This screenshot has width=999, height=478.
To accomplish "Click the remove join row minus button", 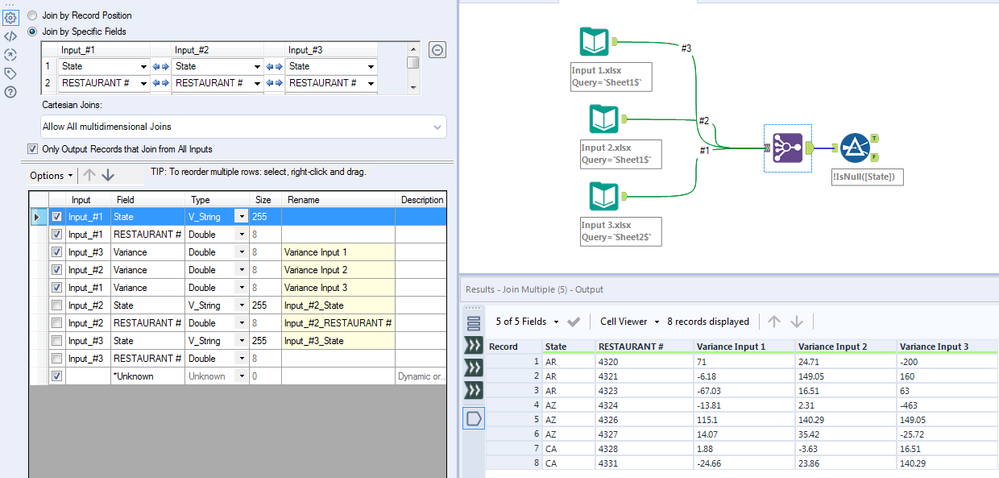I will [437, 50].
